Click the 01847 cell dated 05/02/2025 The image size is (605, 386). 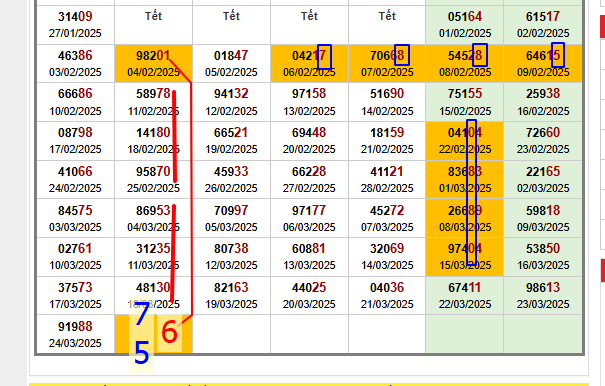click(232, 64)
